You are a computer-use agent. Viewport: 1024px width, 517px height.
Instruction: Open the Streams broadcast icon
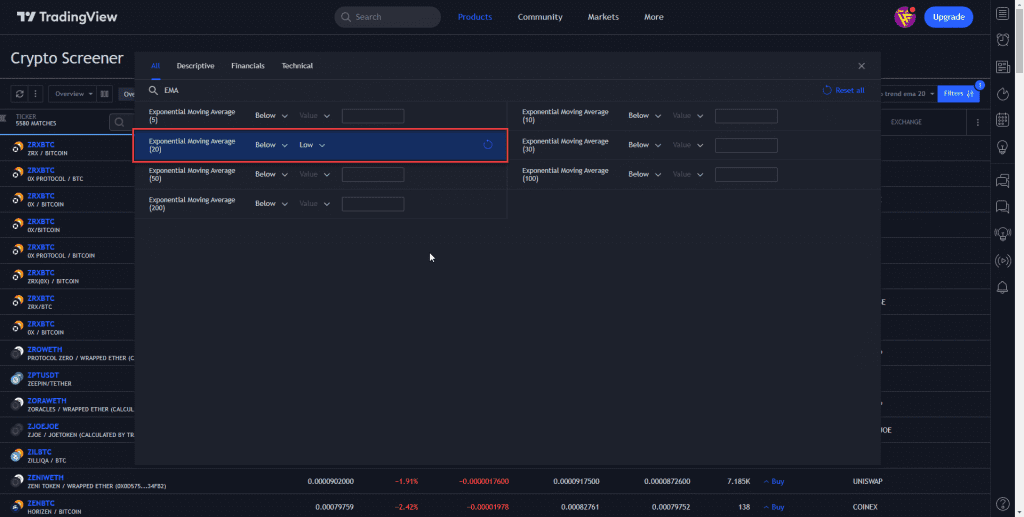click(1002, 261)
